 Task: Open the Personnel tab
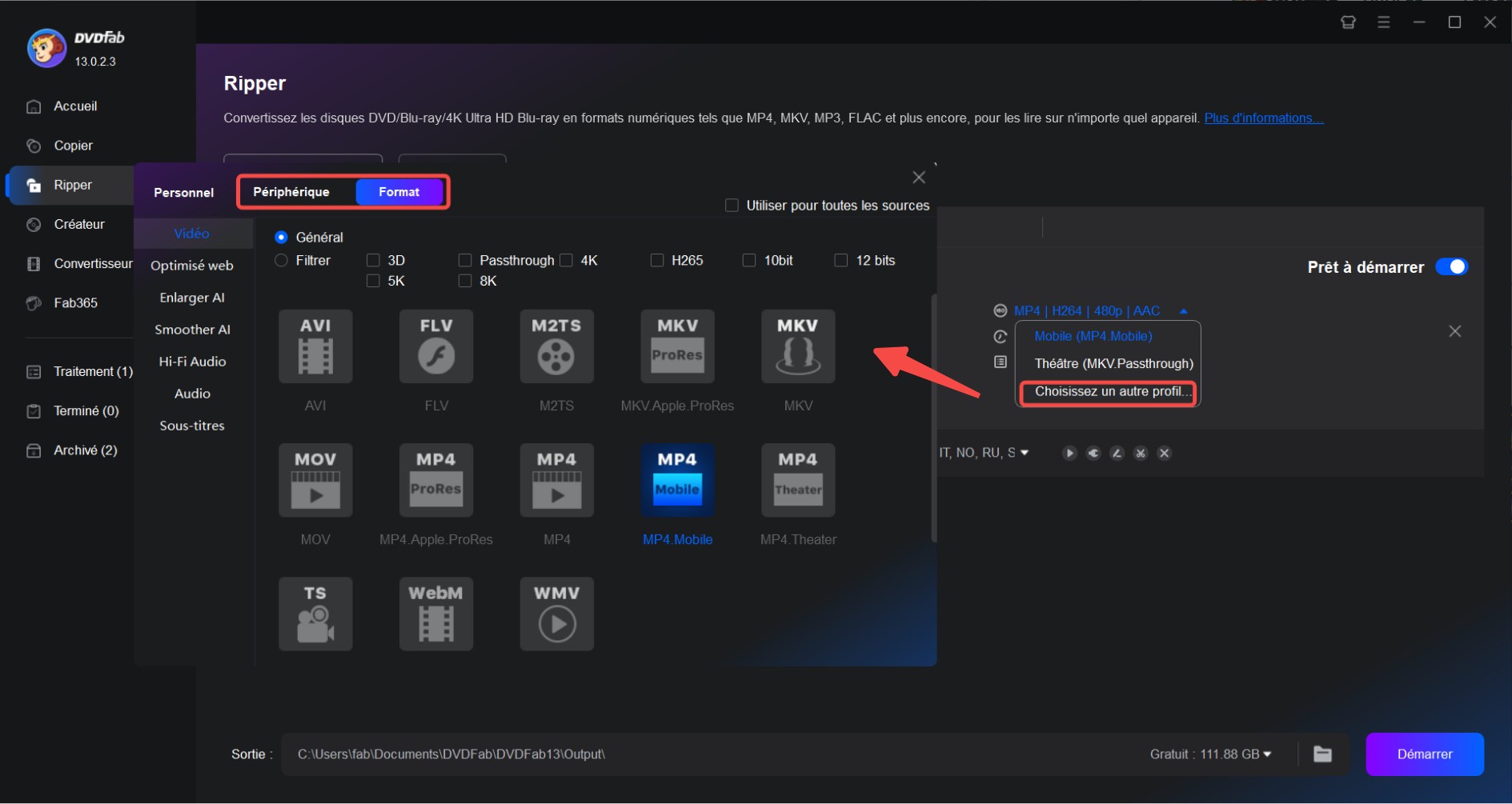(184, 193)
